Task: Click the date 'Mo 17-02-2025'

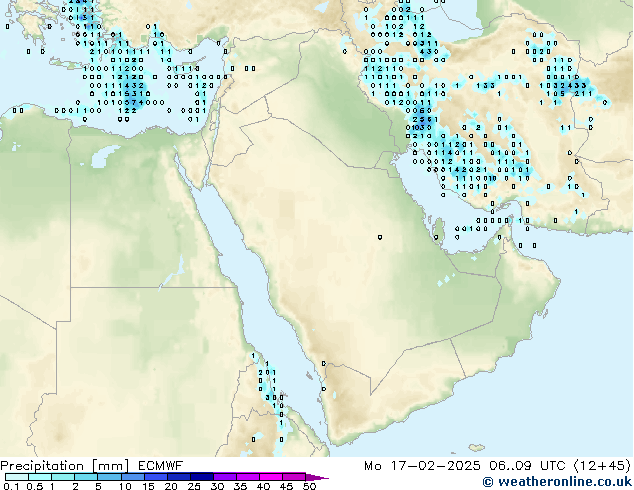Action: pyautogui.click(x=422, y=466)
